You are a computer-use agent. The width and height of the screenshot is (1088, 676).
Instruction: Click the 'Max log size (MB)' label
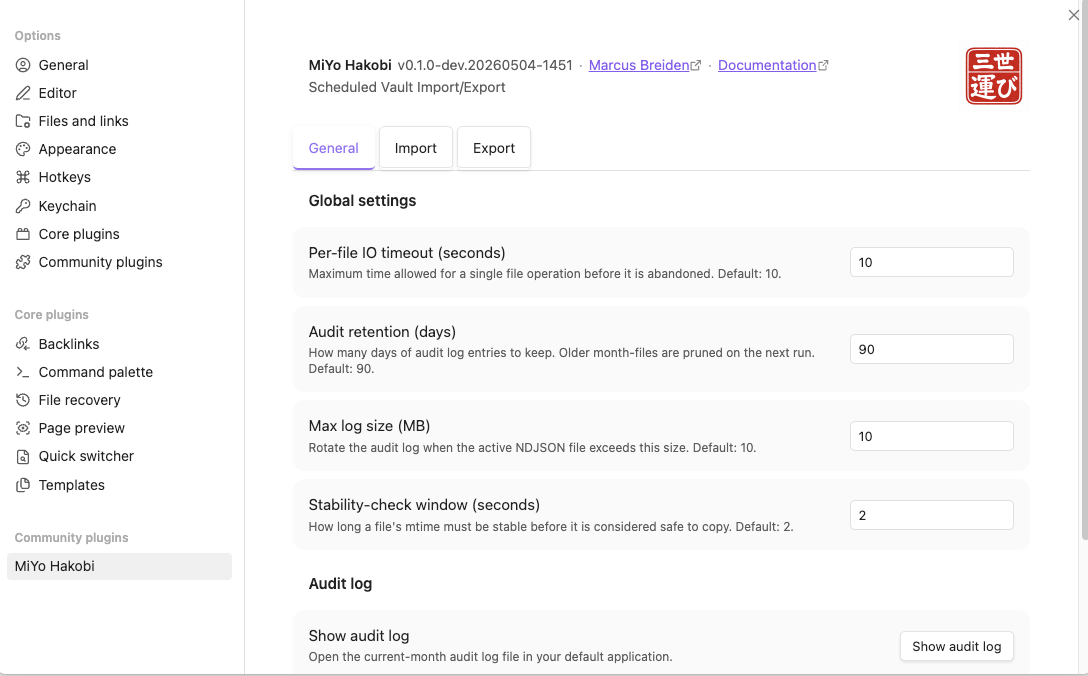369,425
